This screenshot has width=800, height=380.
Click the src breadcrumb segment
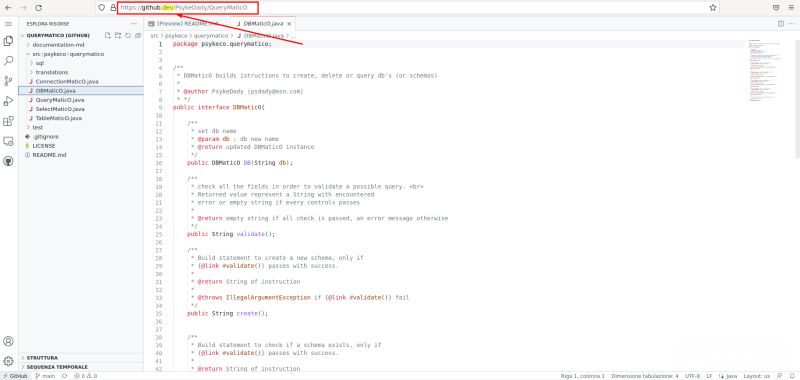click(x=154, y=36)
